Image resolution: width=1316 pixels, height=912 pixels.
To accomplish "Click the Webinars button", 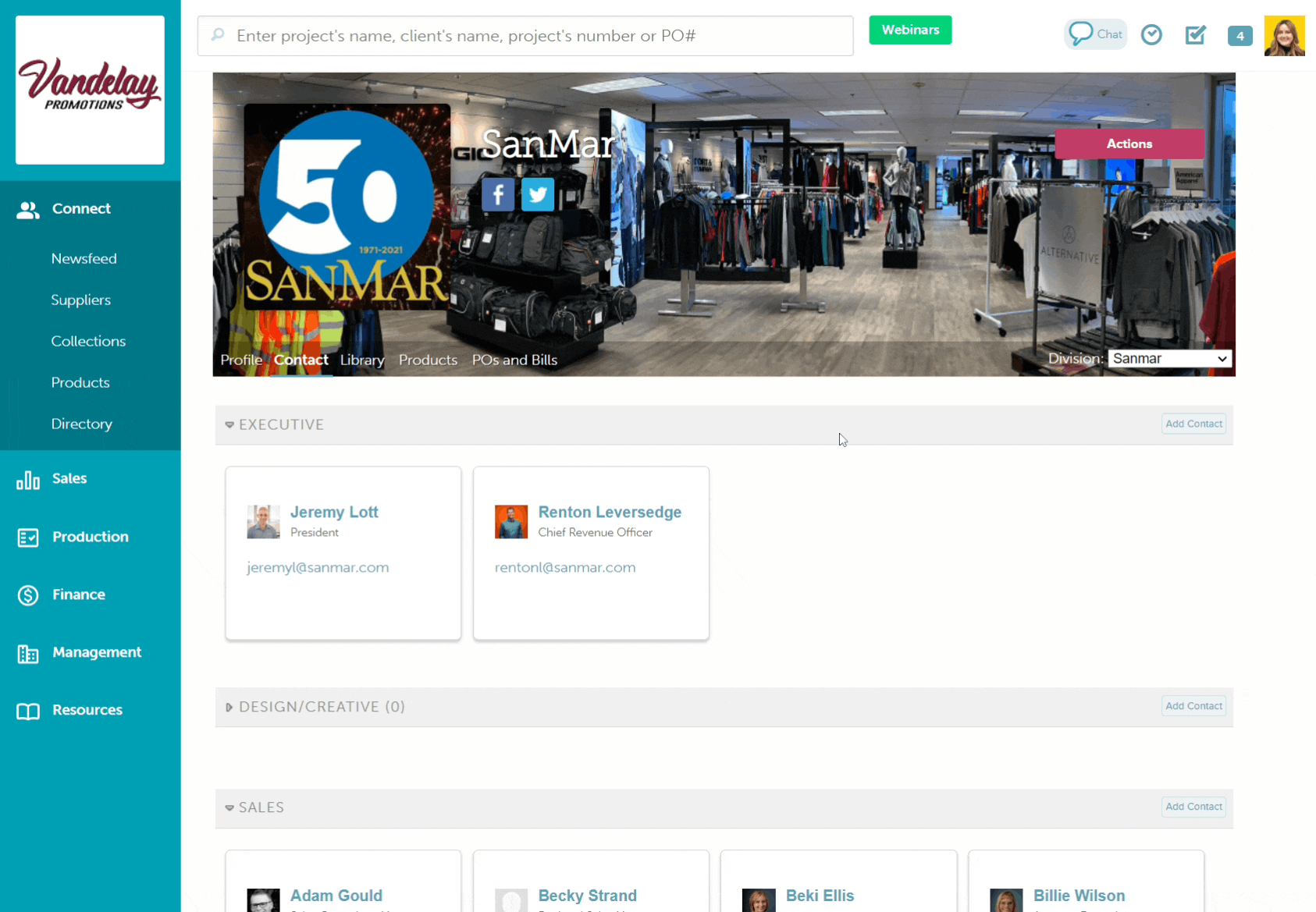I will pyautogui.click(x=910, y=30).
